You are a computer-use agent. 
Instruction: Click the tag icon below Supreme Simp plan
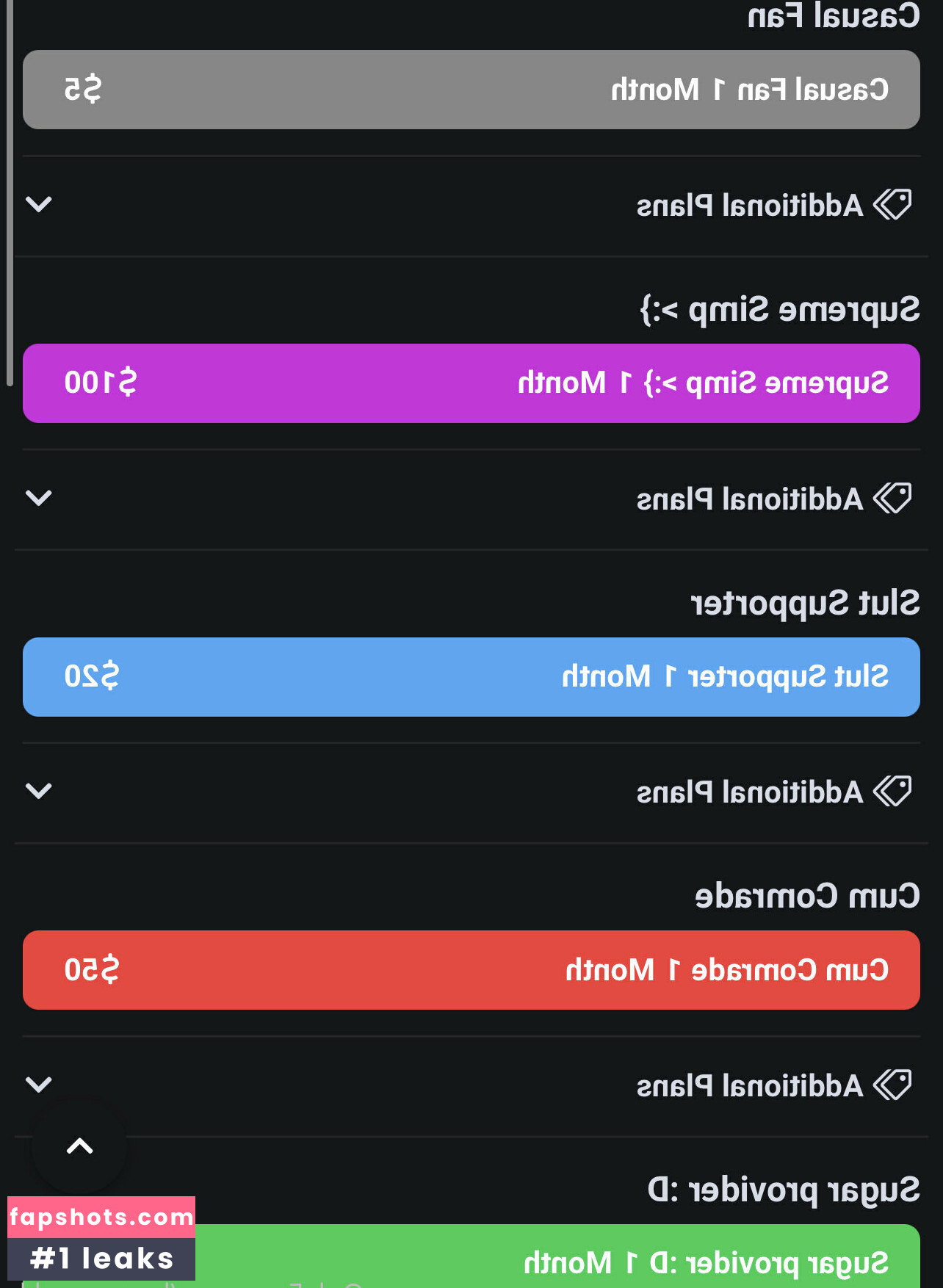[892, 498]
